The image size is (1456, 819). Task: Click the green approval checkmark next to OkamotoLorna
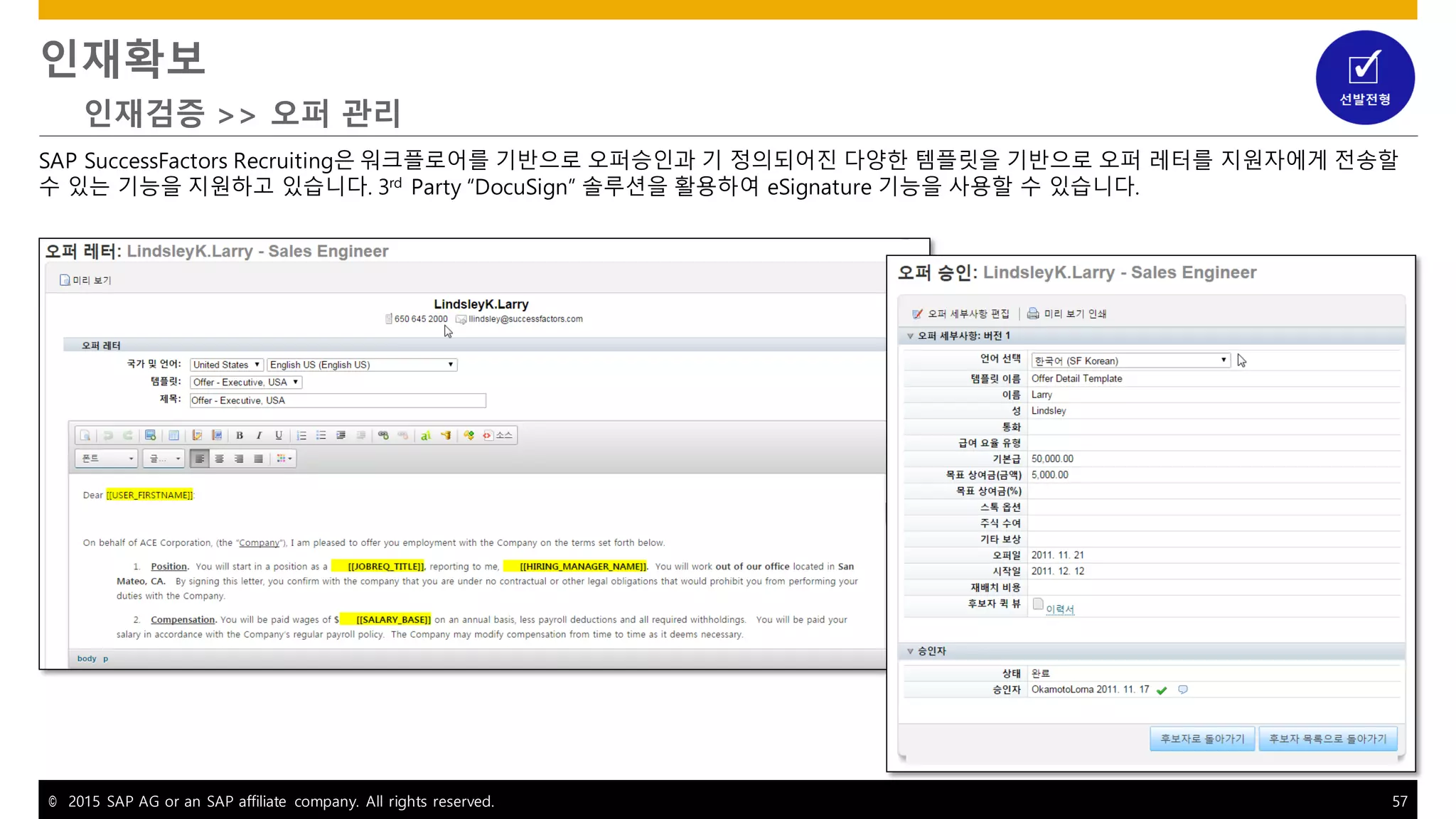coord(1162,690)
